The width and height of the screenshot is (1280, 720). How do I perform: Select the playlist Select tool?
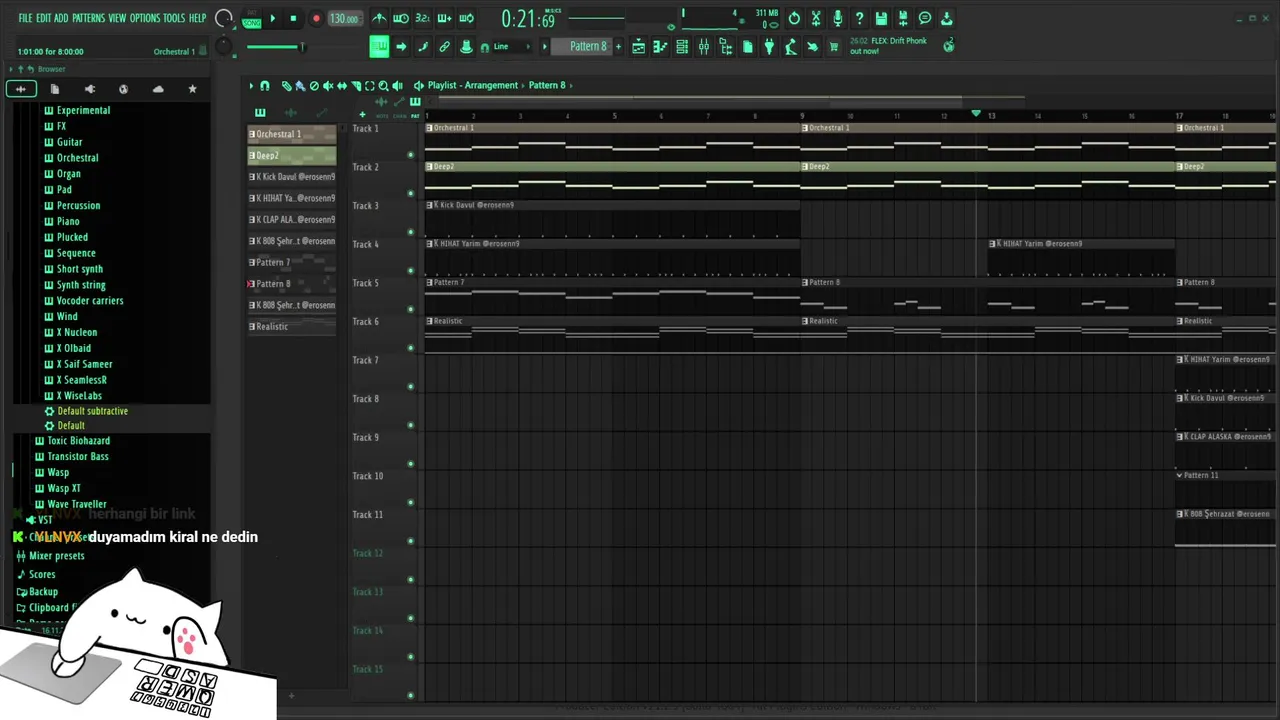coord(370,86)
